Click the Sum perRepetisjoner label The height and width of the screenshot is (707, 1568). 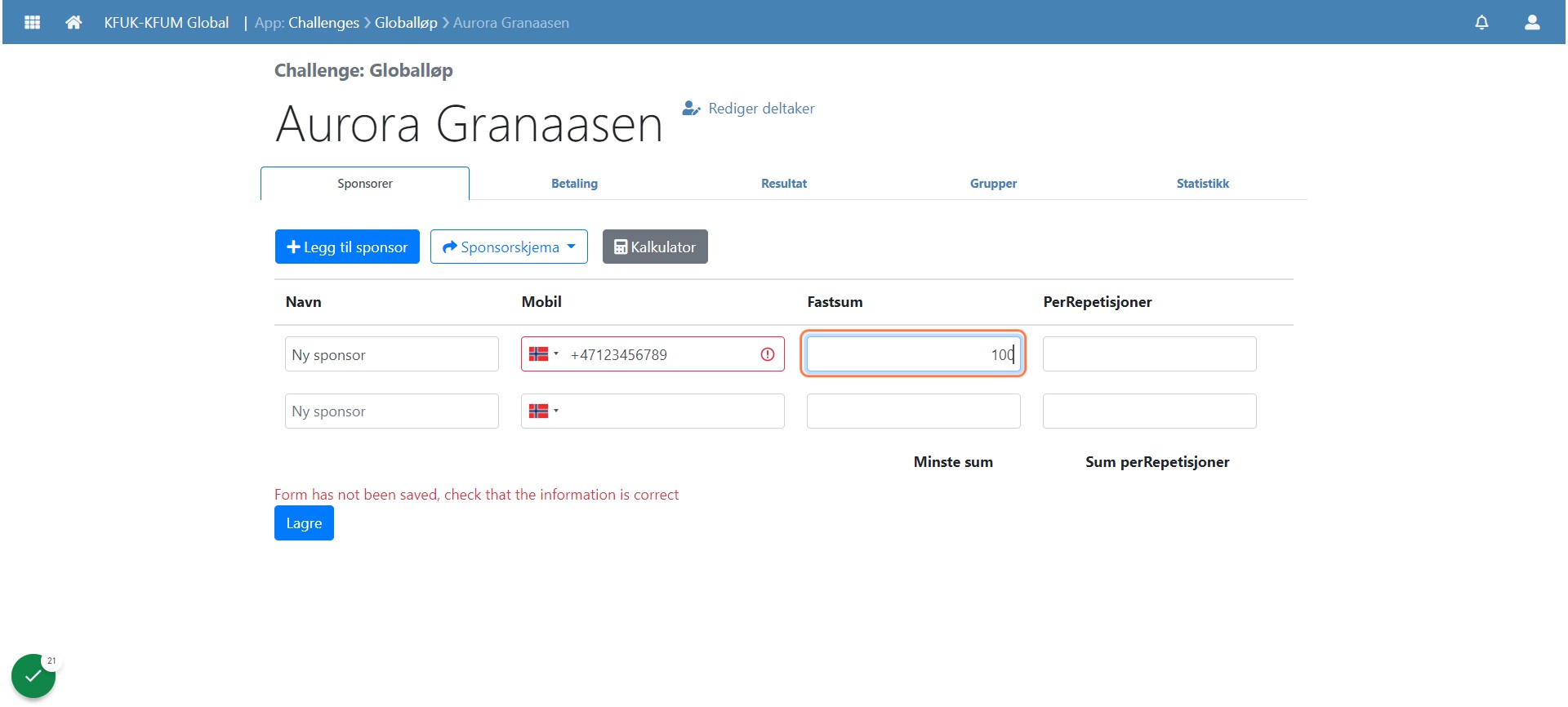[1157, 462]
